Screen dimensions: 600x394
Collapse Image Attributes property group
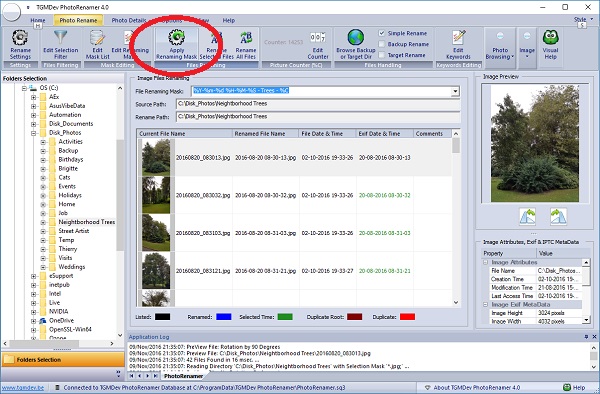(486, 262)
